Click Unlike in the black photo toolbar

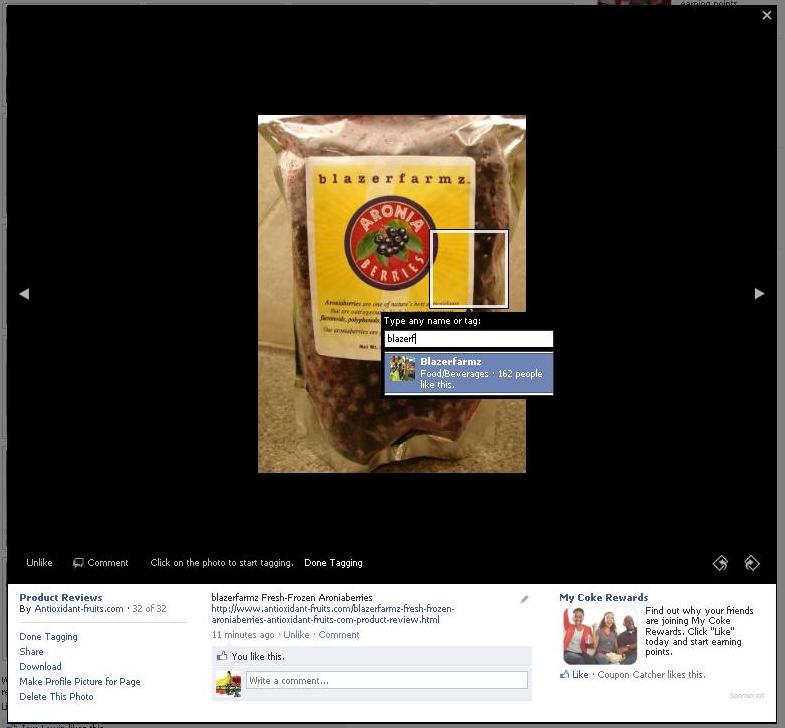39,563
